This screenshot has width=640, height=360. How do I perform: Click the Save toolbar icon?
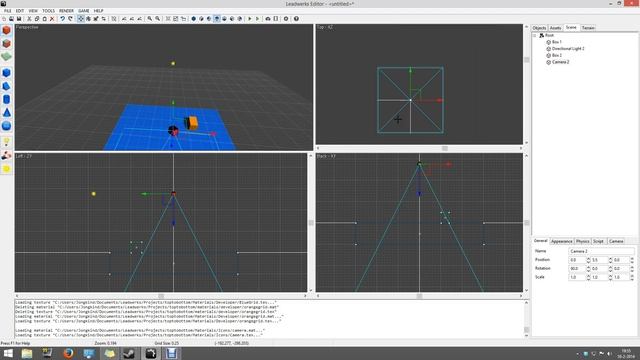coord(19,19)
